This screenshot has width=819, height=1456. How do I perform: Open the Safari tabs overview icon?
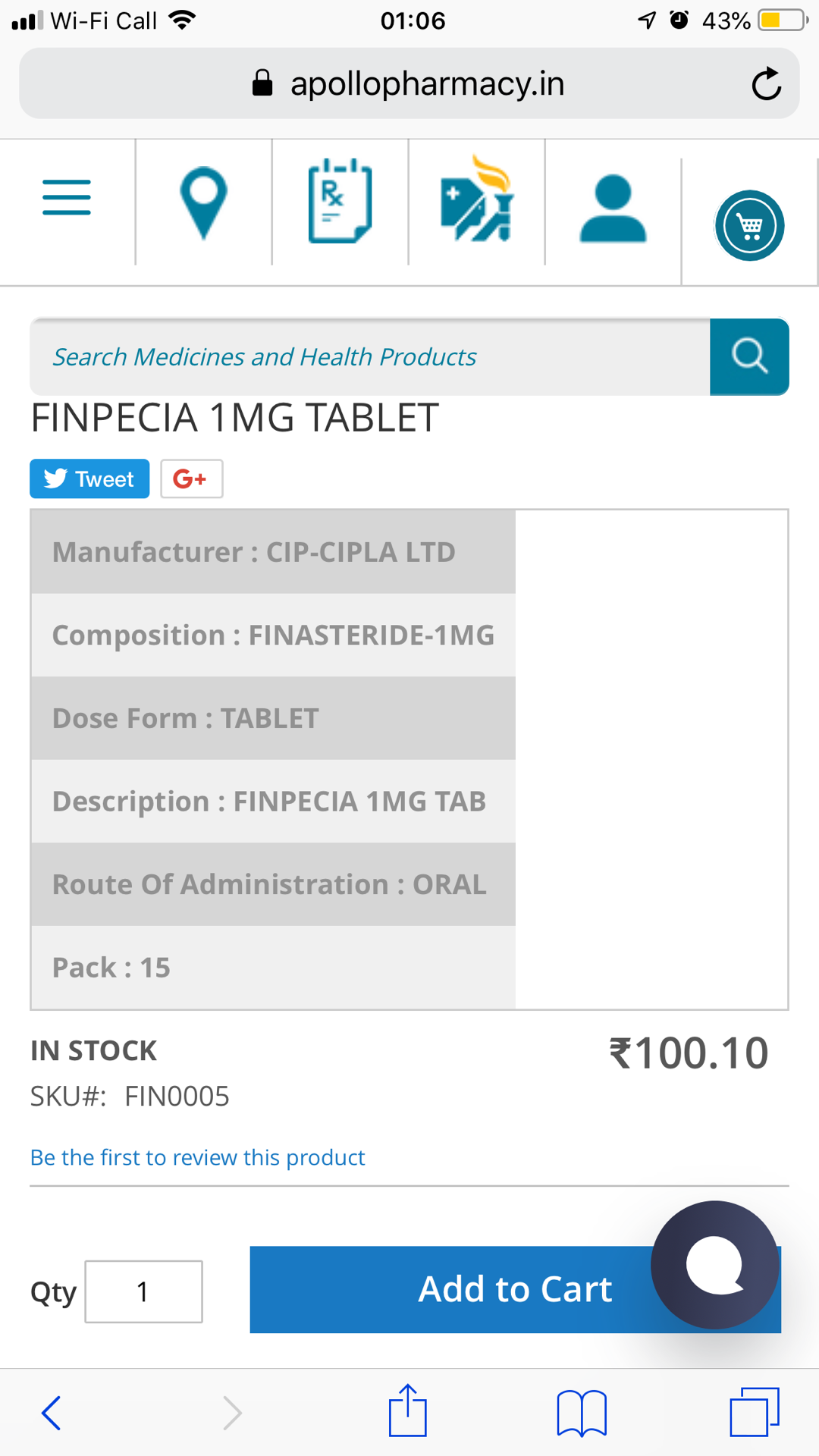point(755,1412)
